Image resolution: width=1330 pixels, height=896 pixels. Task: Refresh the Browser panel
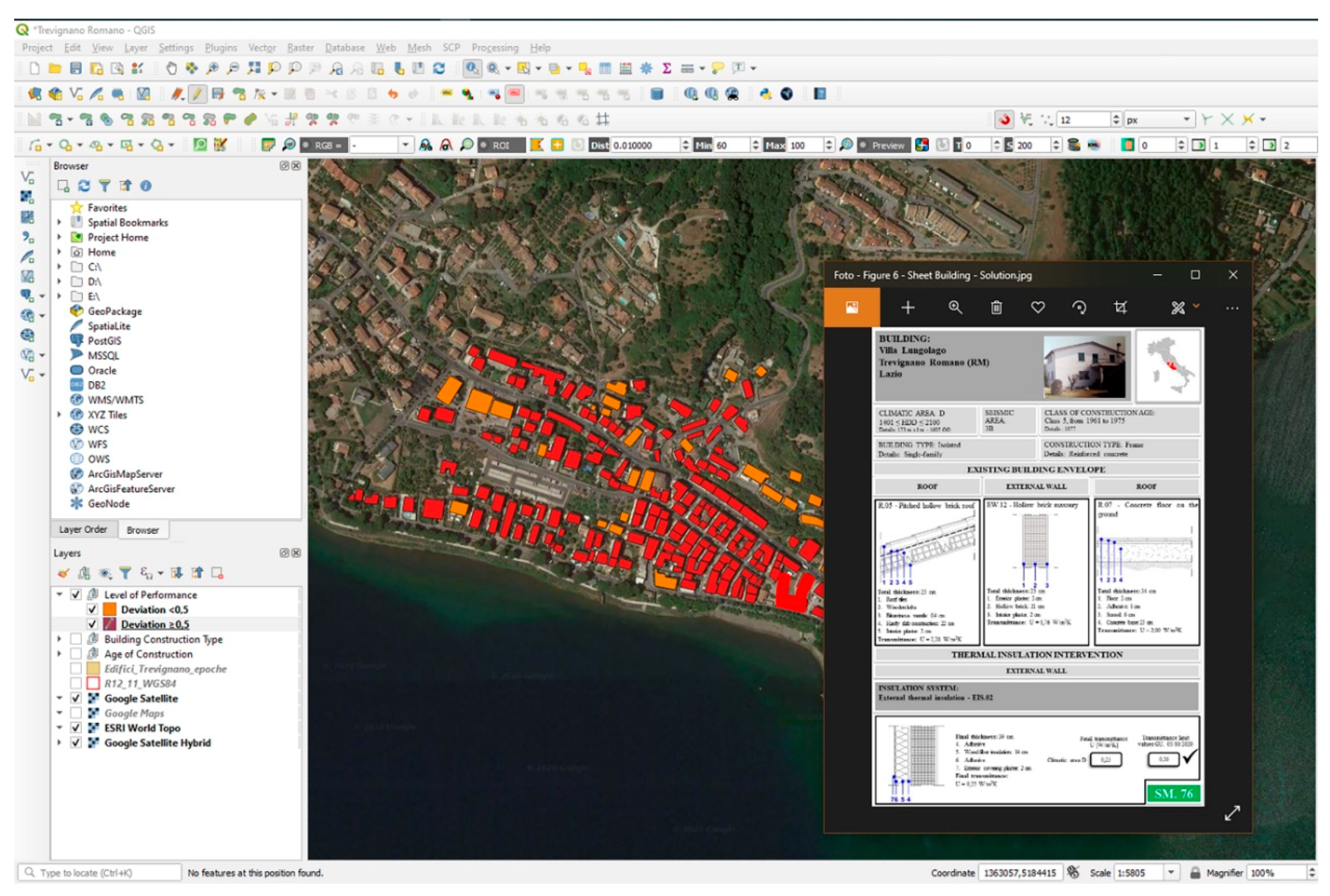pos(84,186)
